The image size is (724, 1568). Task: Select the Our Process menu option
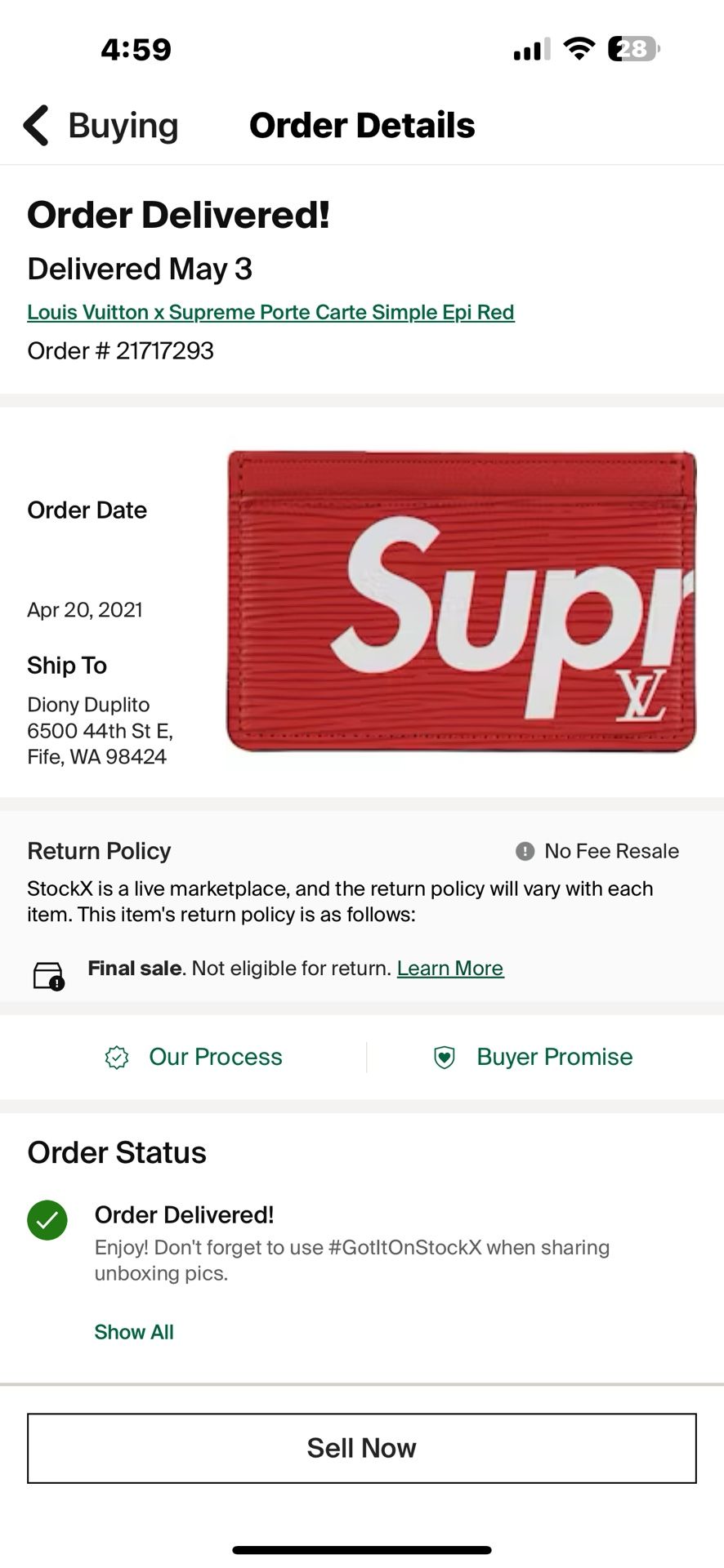[x=214, y=1056]
